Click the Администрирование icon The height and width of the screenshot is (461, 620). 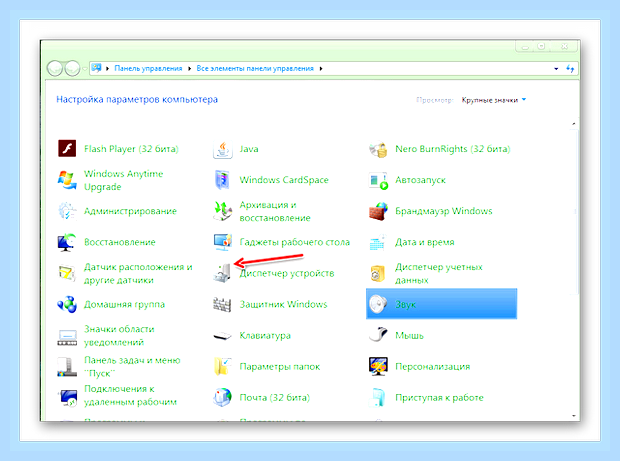(67, 211)
